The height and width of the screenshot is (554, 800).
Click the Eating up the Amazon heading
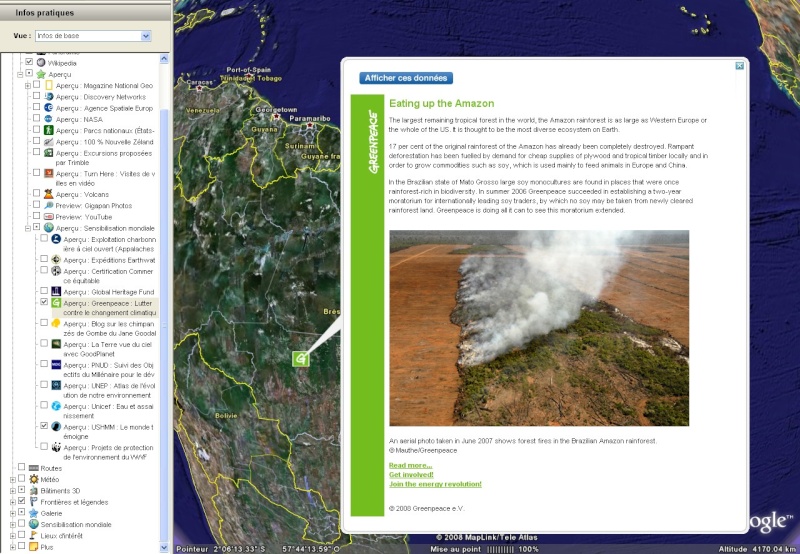[x=441, y=104]
